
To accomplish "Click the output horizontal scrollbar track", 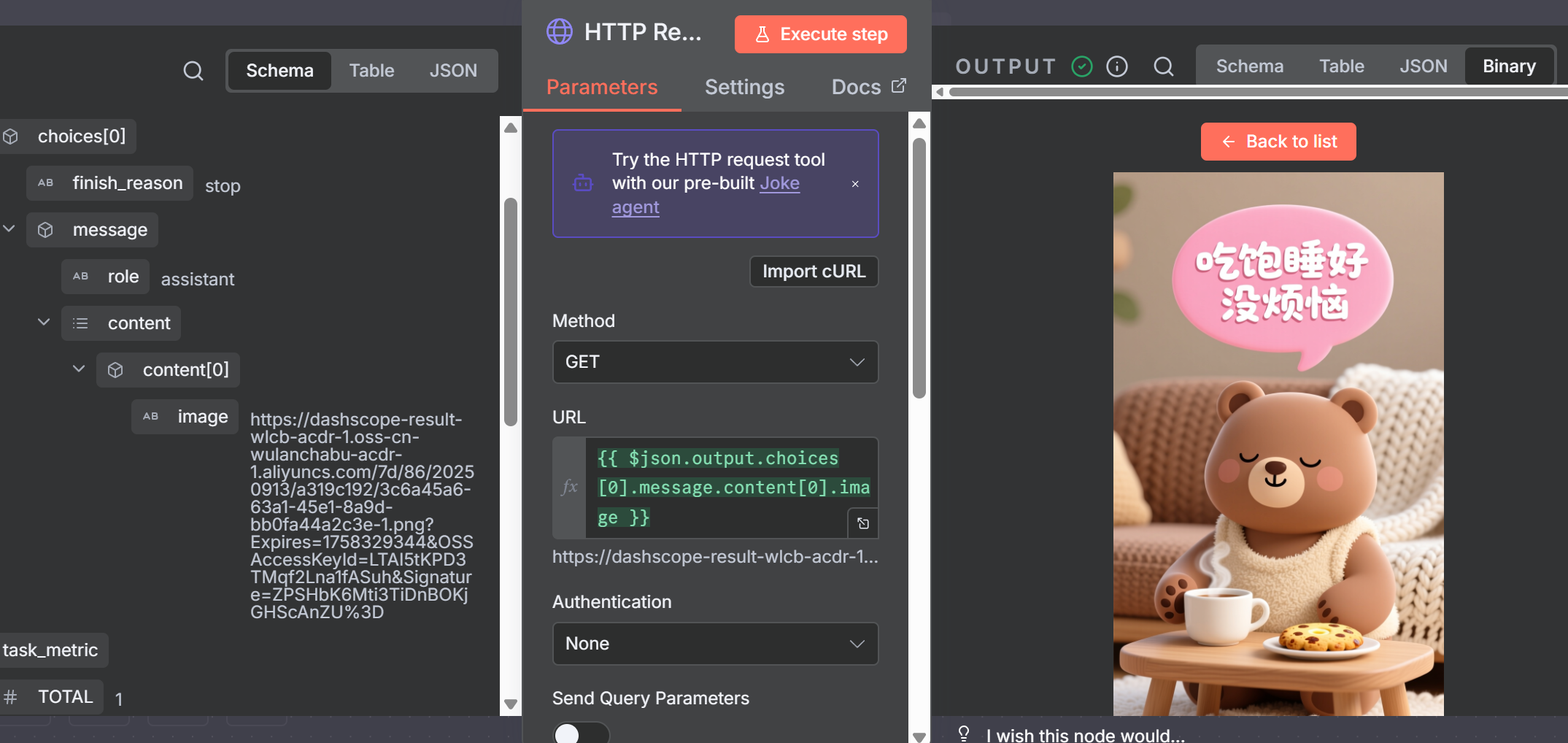I will (x=1258, y=92).
